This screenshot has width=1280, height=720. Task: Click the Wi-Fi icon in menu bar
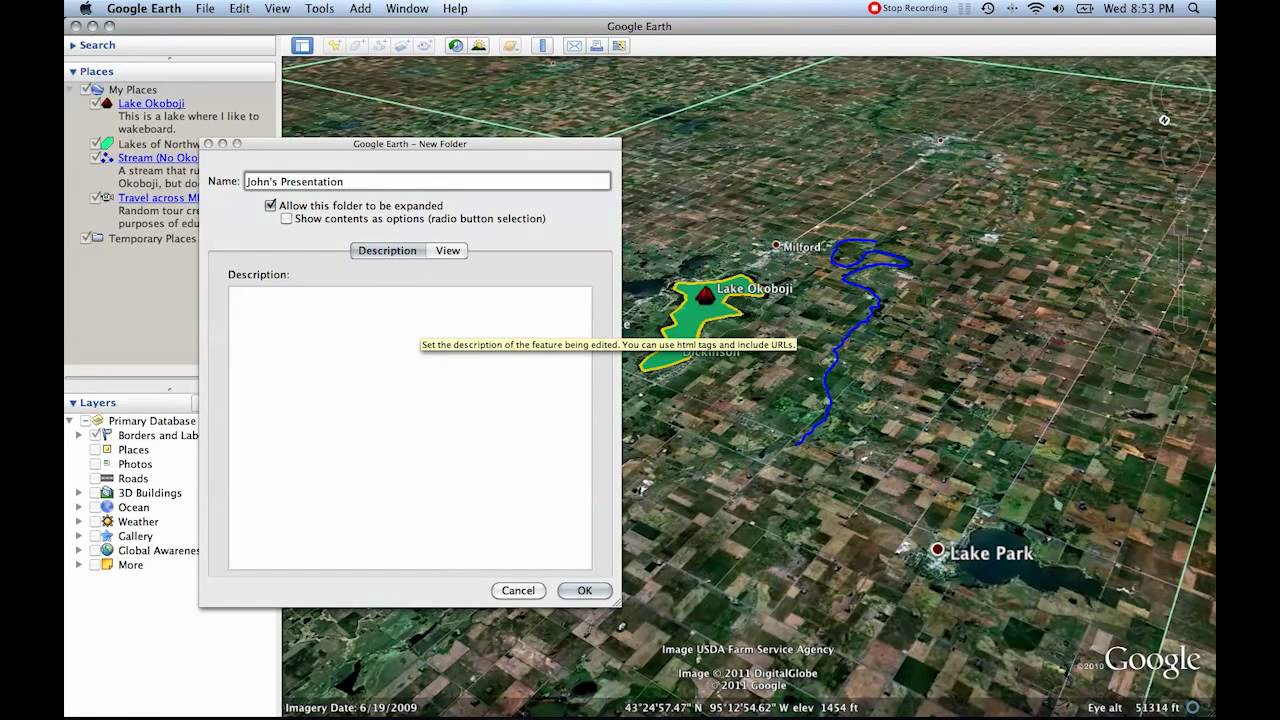1035,8
